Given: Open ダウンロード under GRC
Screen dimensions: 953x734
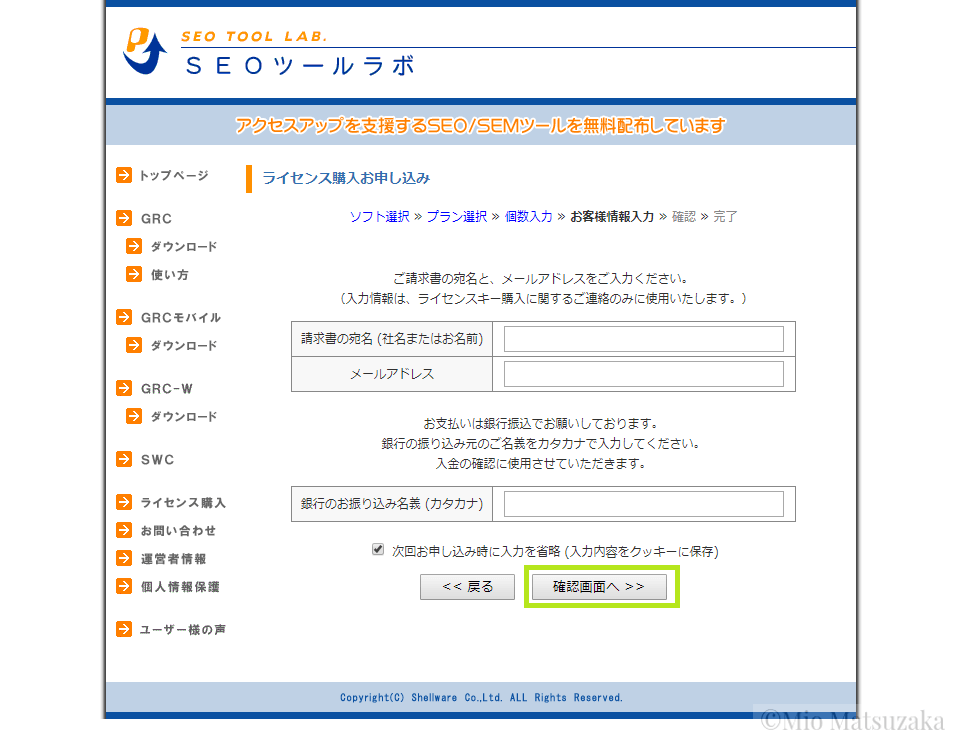Looking at the screenshot, I should pos(184,247).
